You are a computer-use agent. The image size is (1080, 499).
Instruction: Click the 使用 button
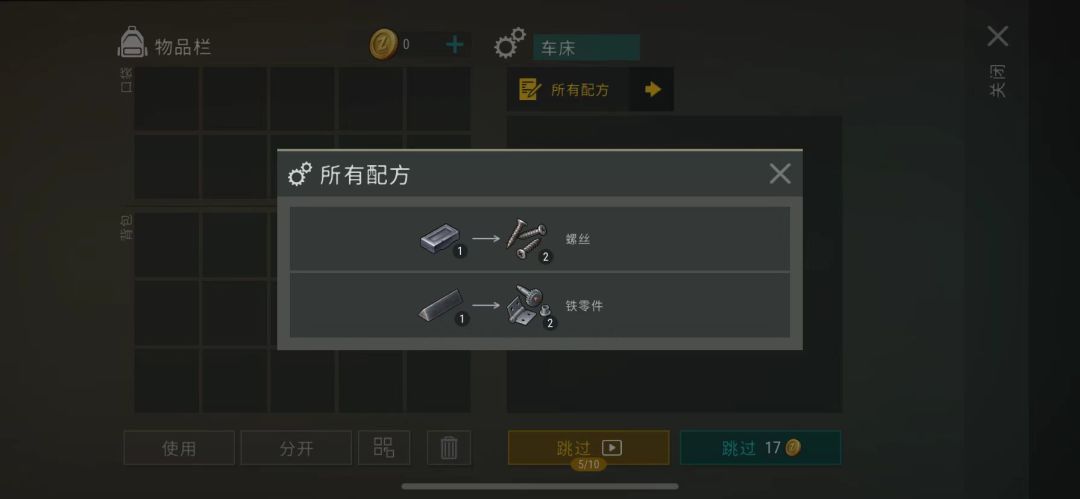(179, 448)
